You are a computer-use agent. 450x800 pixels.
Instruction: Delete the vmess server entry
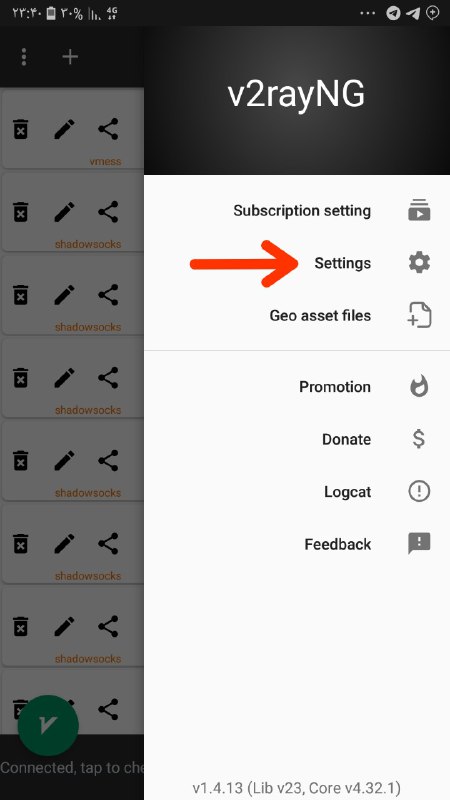[20, 129]
